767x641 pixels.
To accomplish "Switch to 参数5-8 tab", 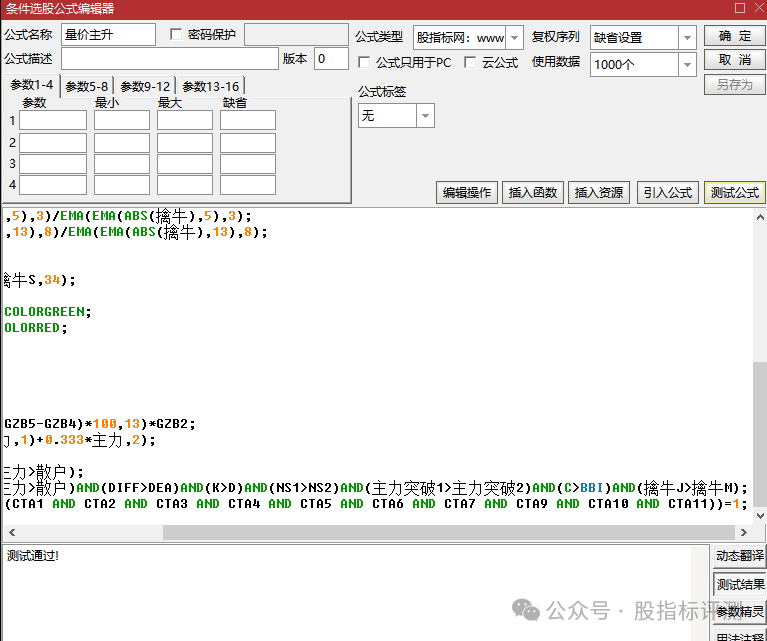I will [x=87, y=87].
